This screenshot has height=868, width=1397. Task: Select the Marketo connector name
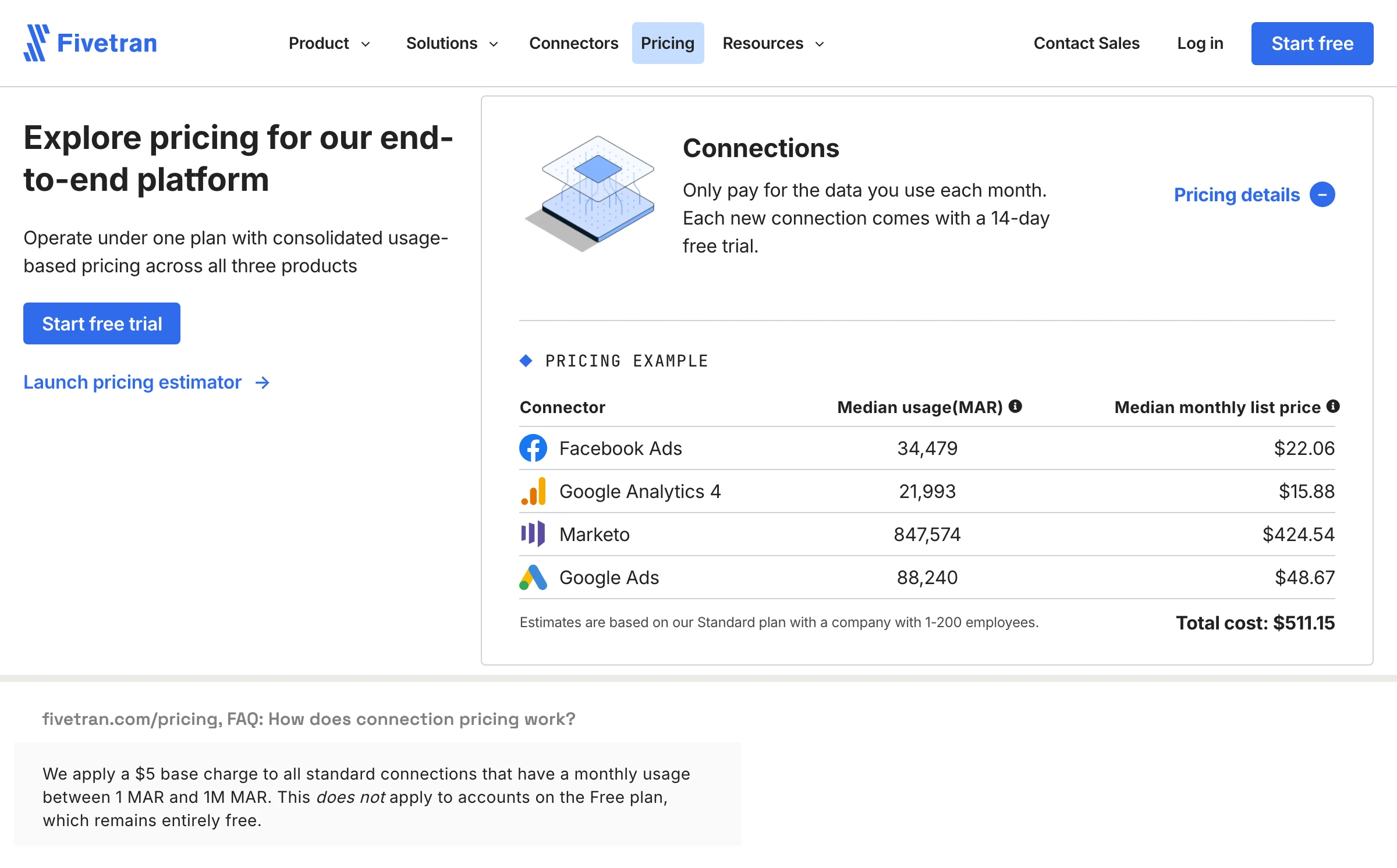tap(594, 534)
